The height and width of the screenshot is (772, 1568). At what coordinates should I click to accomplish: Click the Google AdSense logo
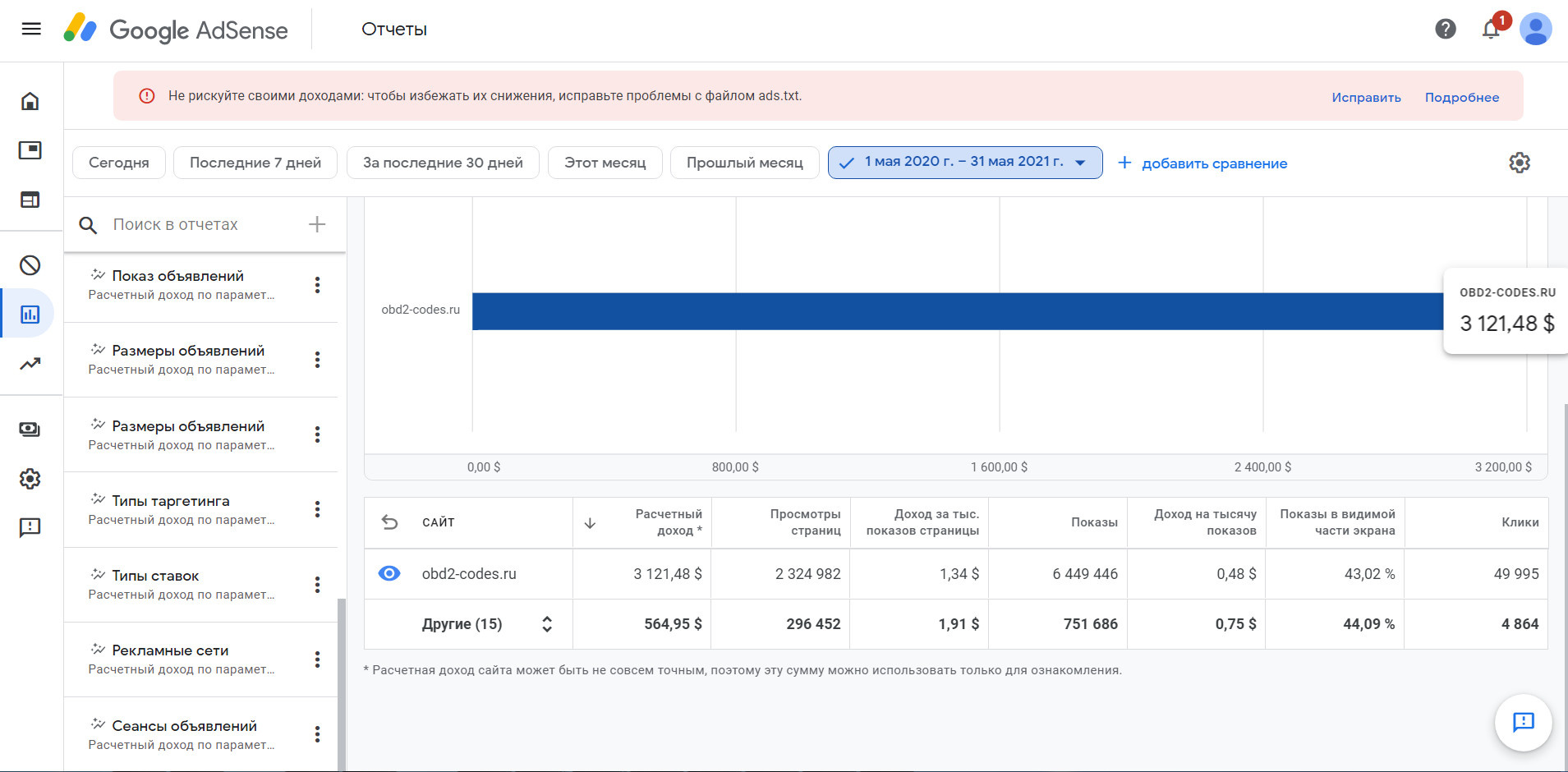tap(176, 30)
